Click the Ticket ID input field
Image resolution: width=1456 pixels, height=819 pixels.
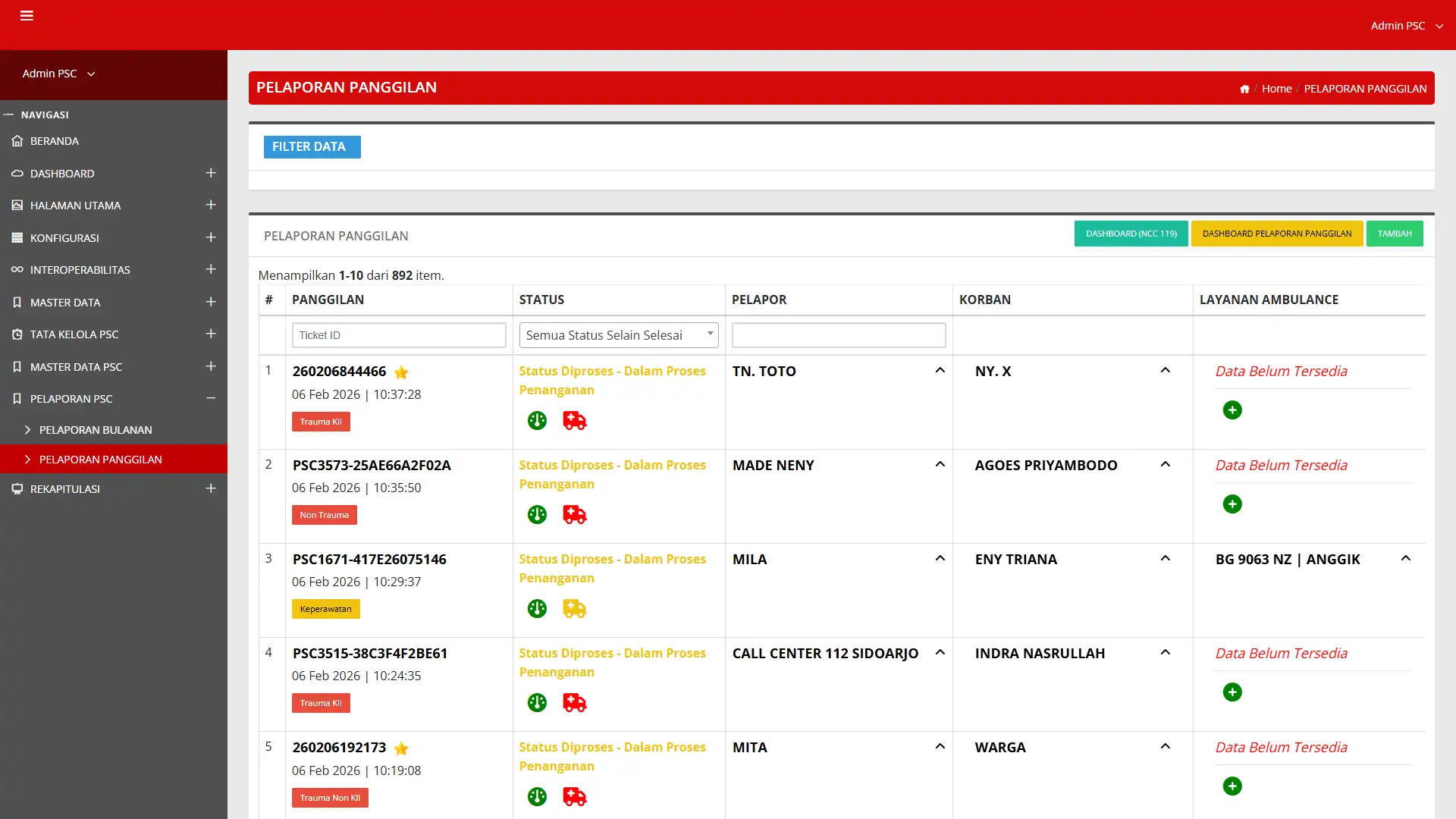tap(399, 335)
